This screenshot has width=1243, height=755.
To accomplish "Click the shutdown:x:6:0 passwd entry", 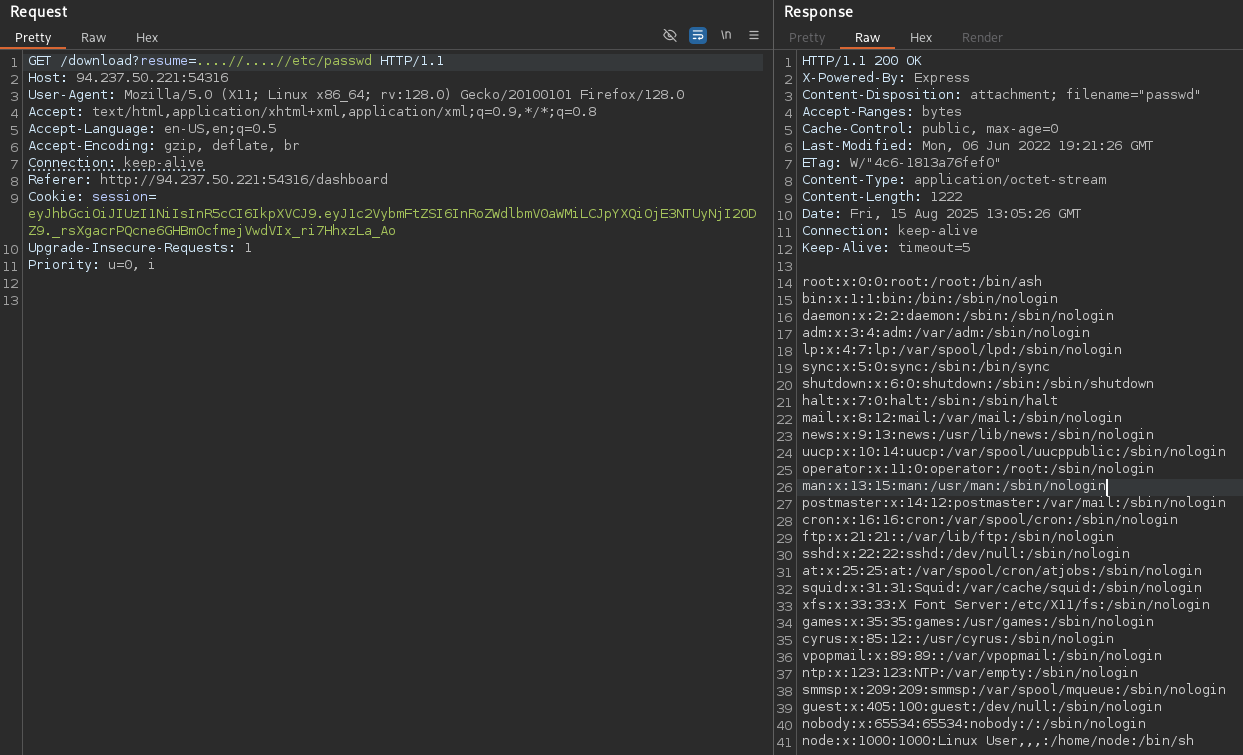I will 978,384.
